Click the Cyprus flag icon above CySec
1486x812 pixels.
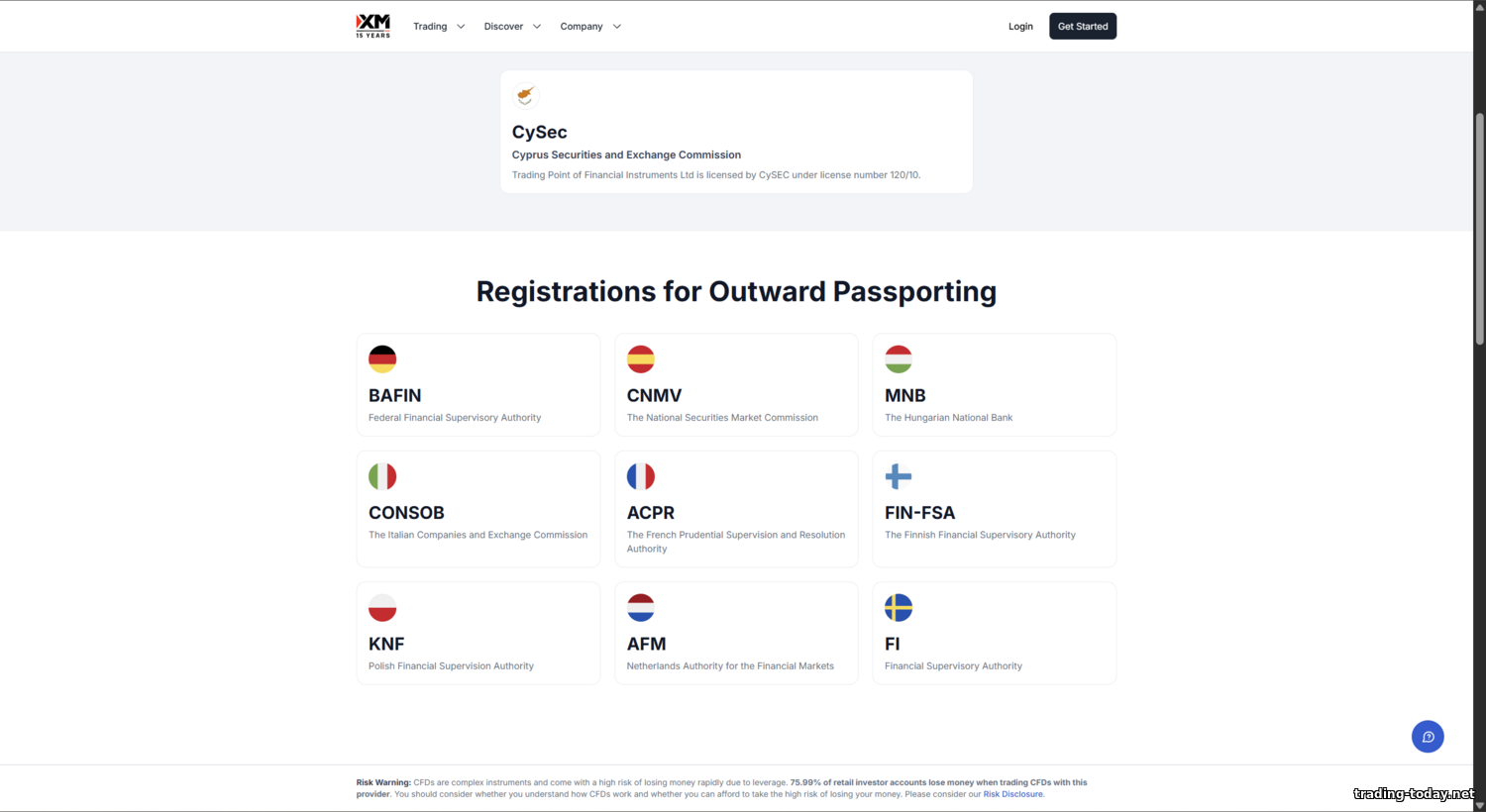(x=526, y=95)
